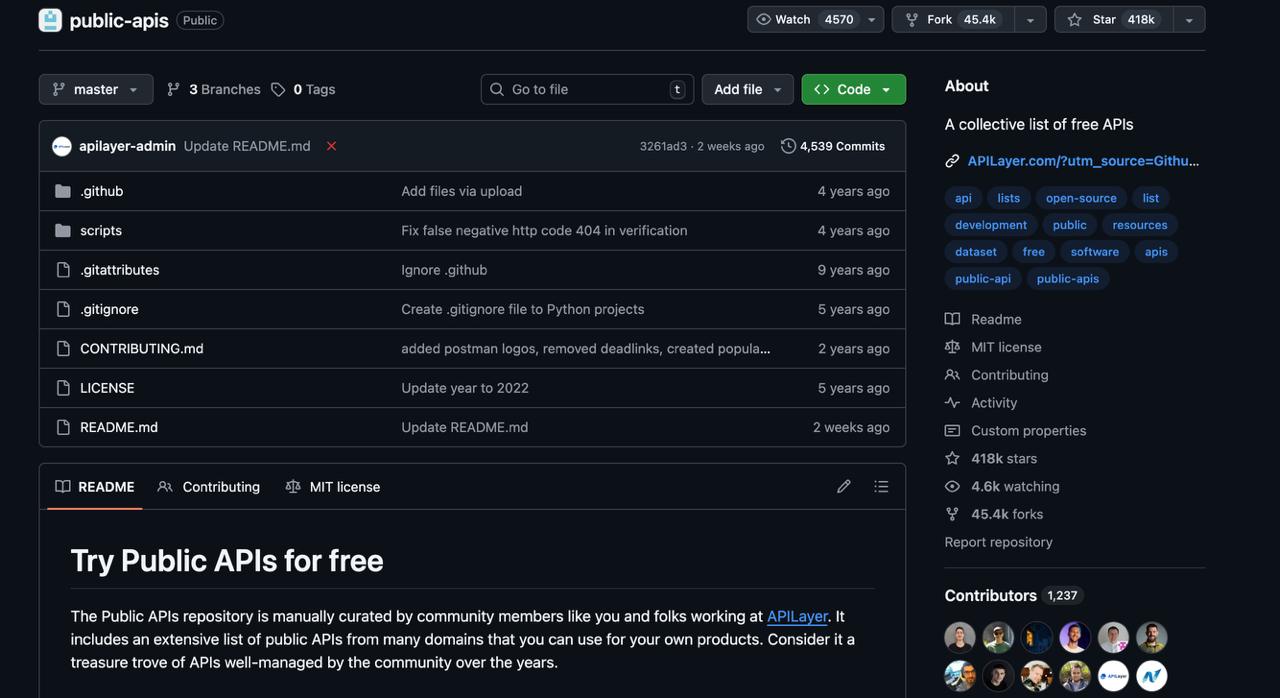Click the Watch button
Viewport: 1280px width, 698px height.
tap(805, 20)
